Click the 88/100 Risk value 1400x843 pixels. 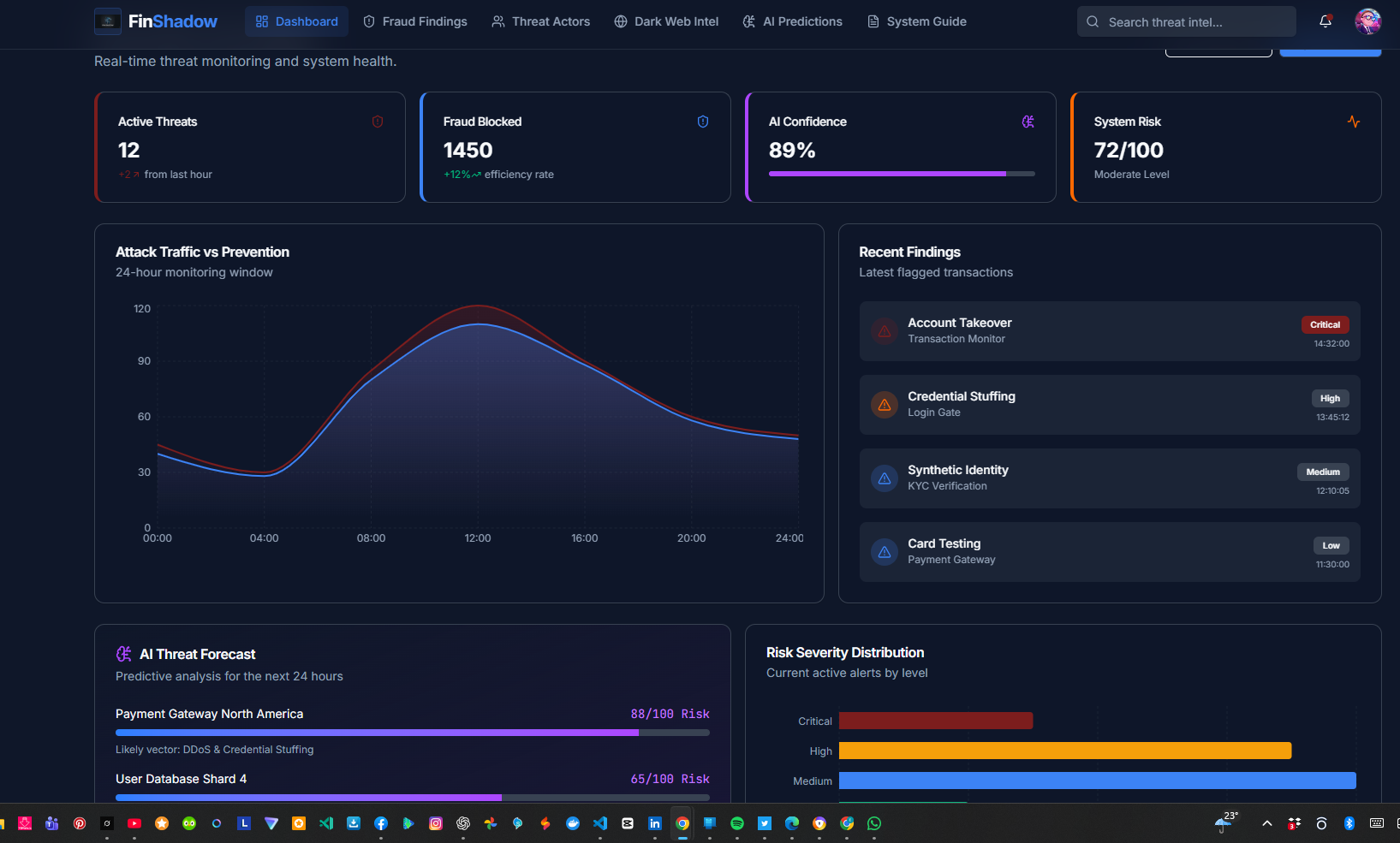tap(670, 714)
